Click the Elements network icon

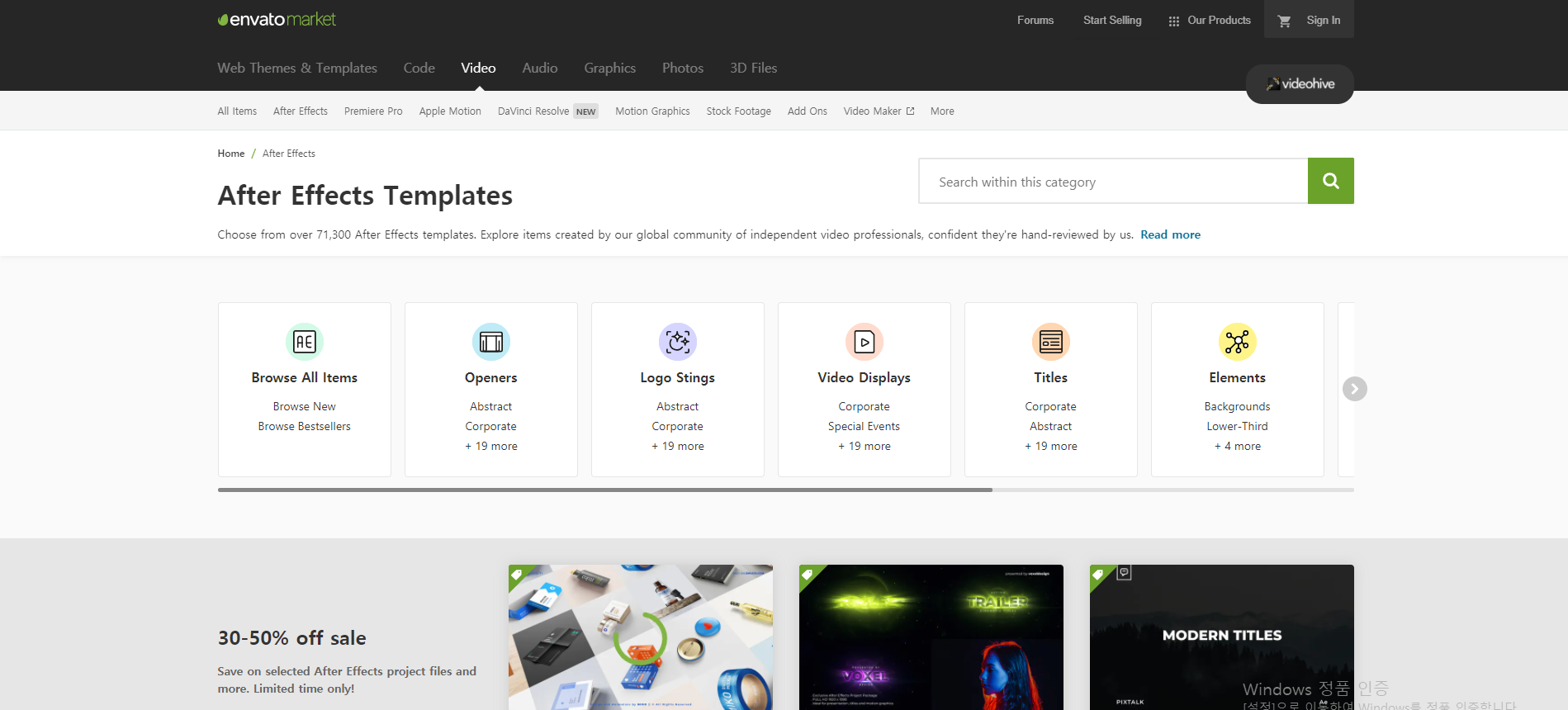[x=1238, y=342]
